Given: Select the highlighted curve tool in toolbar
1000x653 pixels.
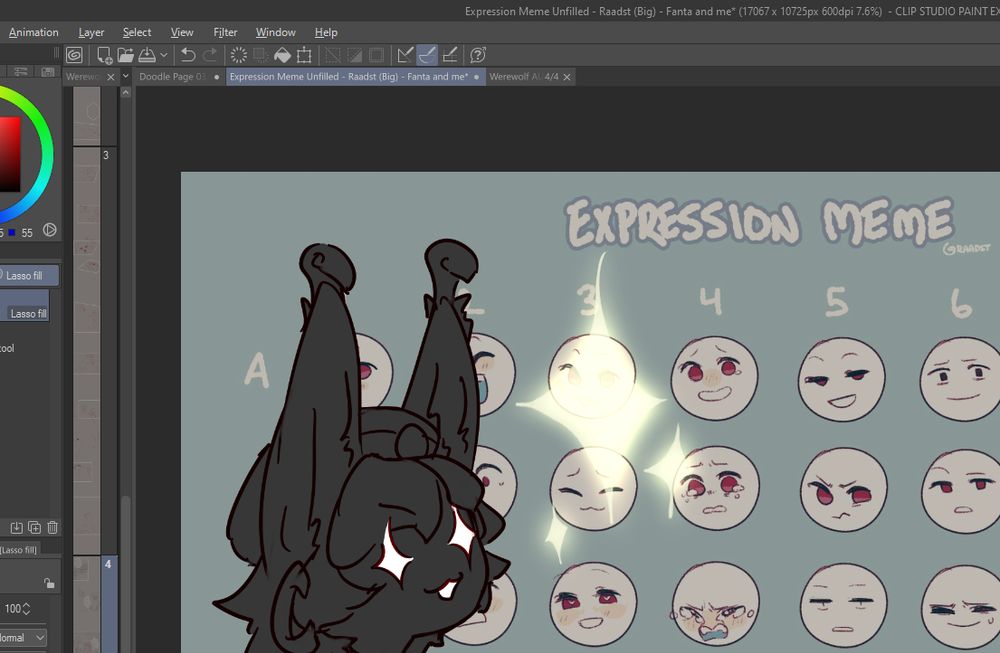Looking at the screenshot, I should [429, 54].
